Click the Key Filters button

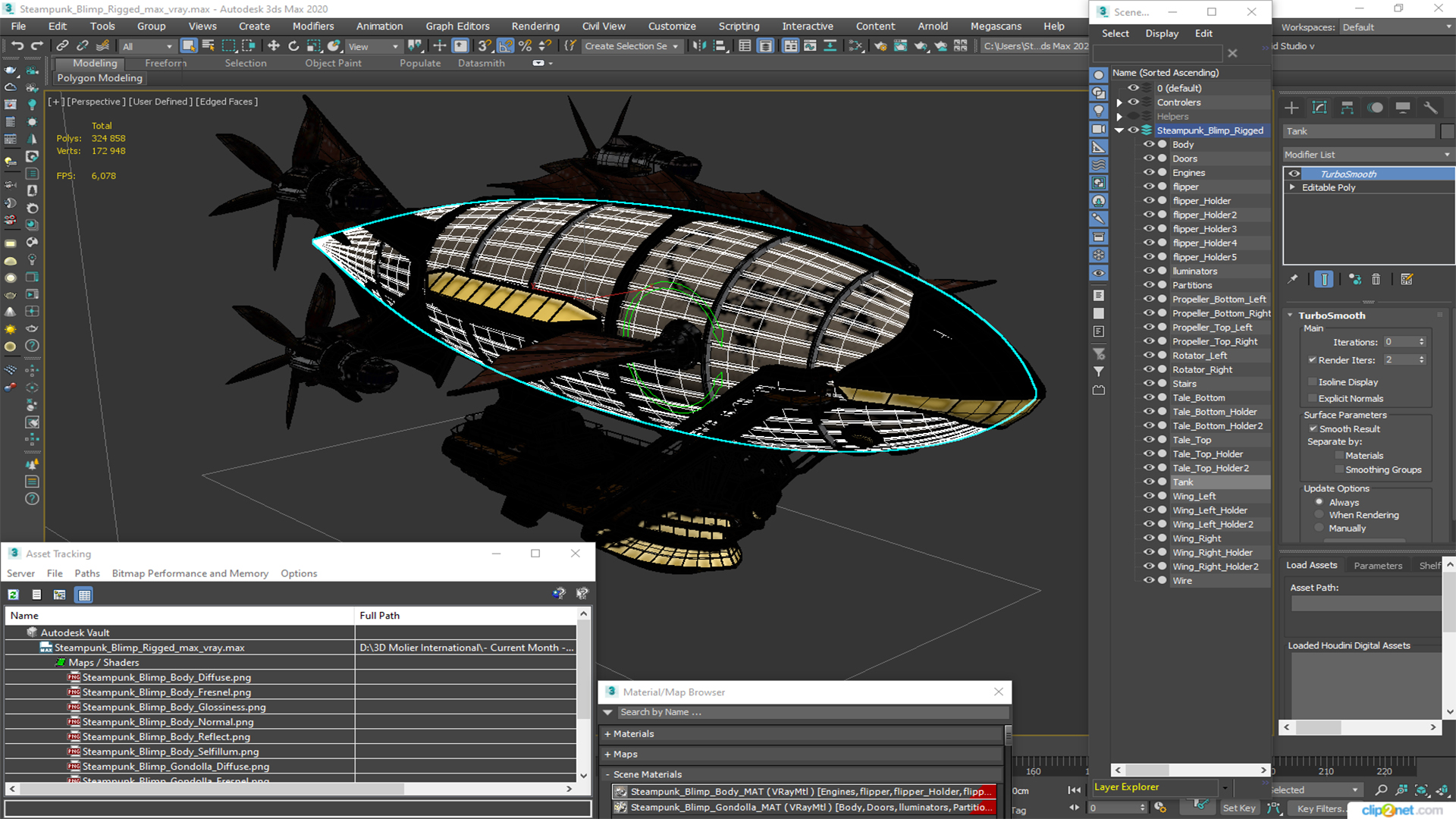[x=1320, y=808]
